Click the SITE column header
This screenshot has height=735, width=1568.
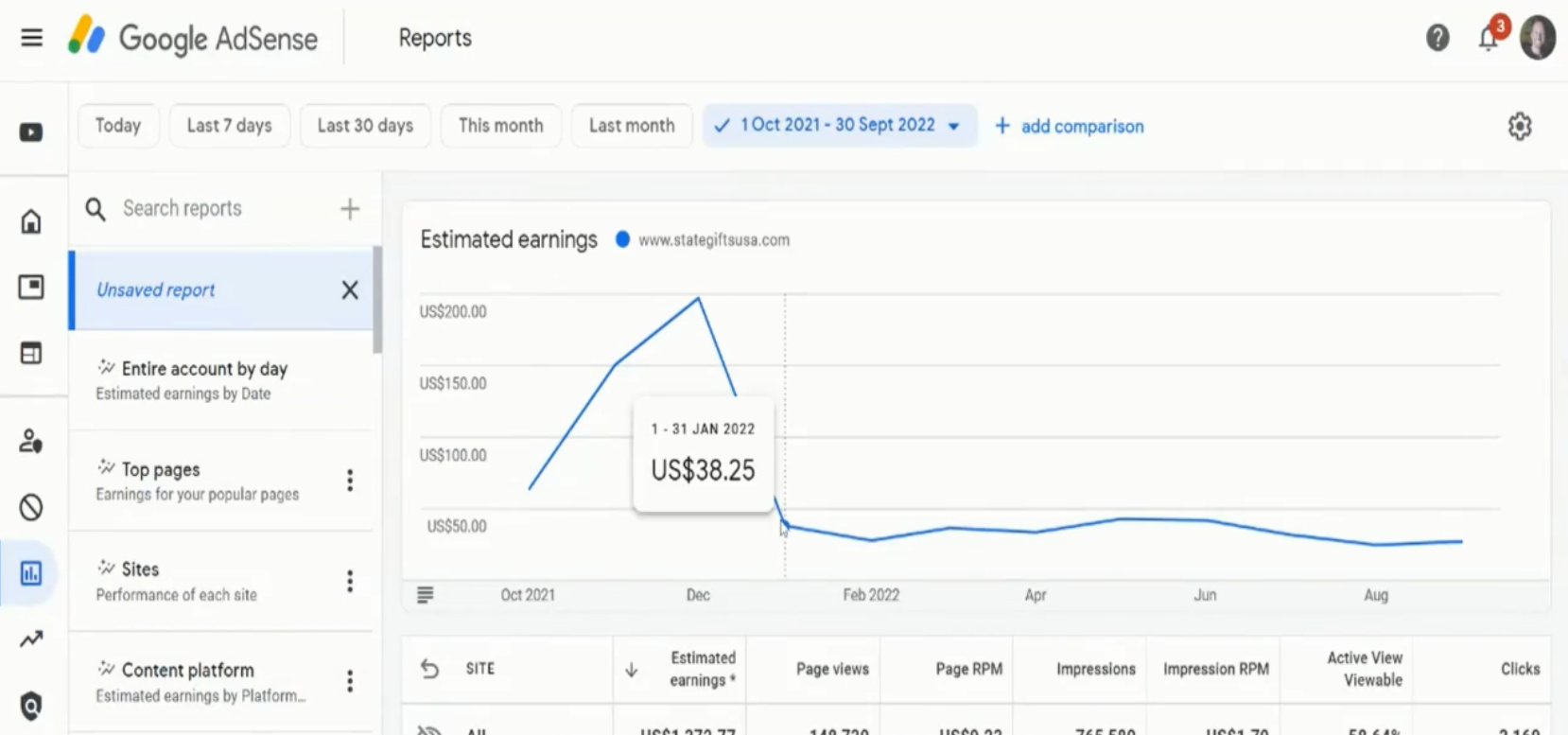pyautogui.click(x=480, y=669)
